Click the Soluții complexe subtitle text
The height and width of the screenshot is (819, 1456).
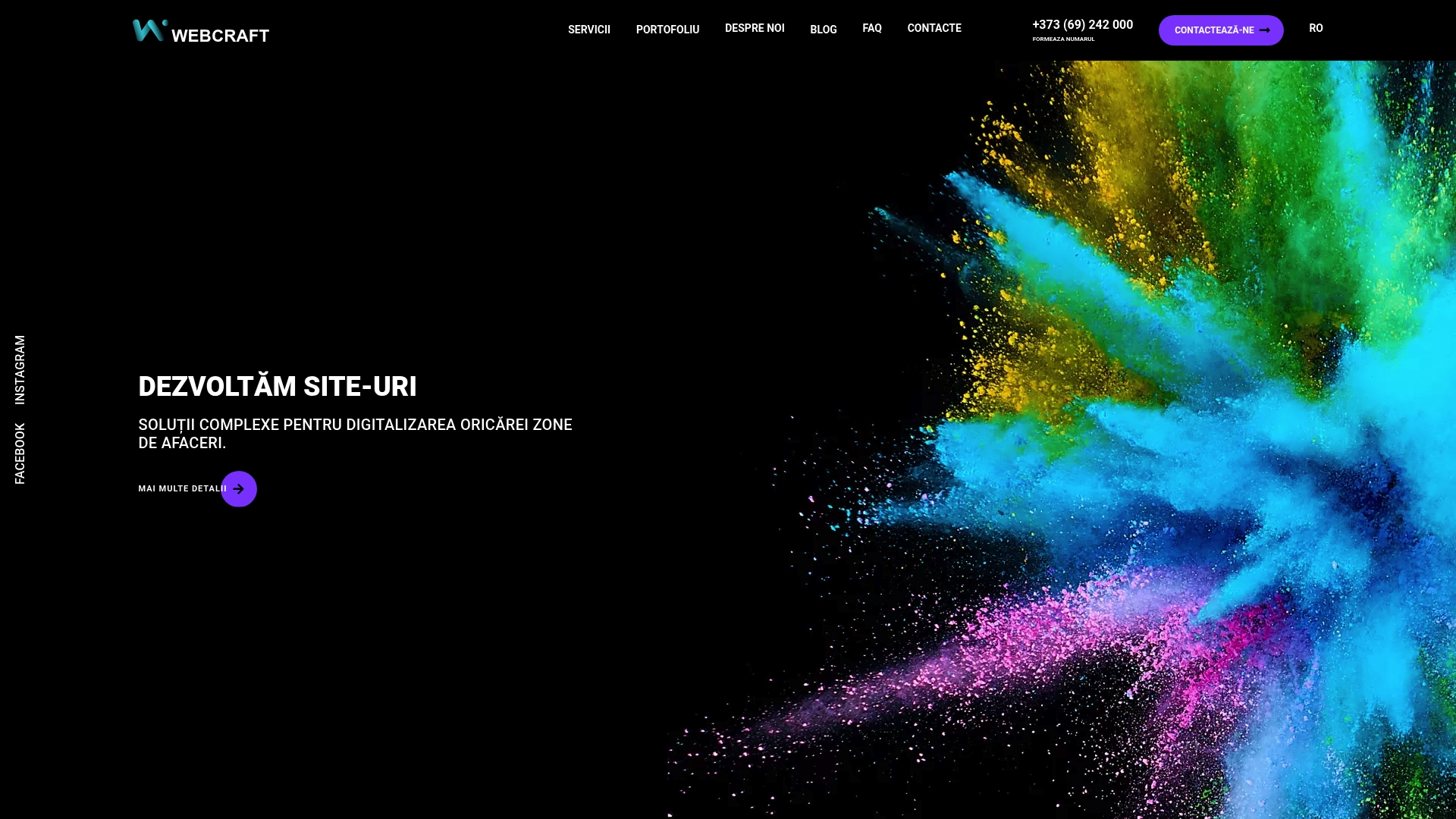(x=355, y=434)
